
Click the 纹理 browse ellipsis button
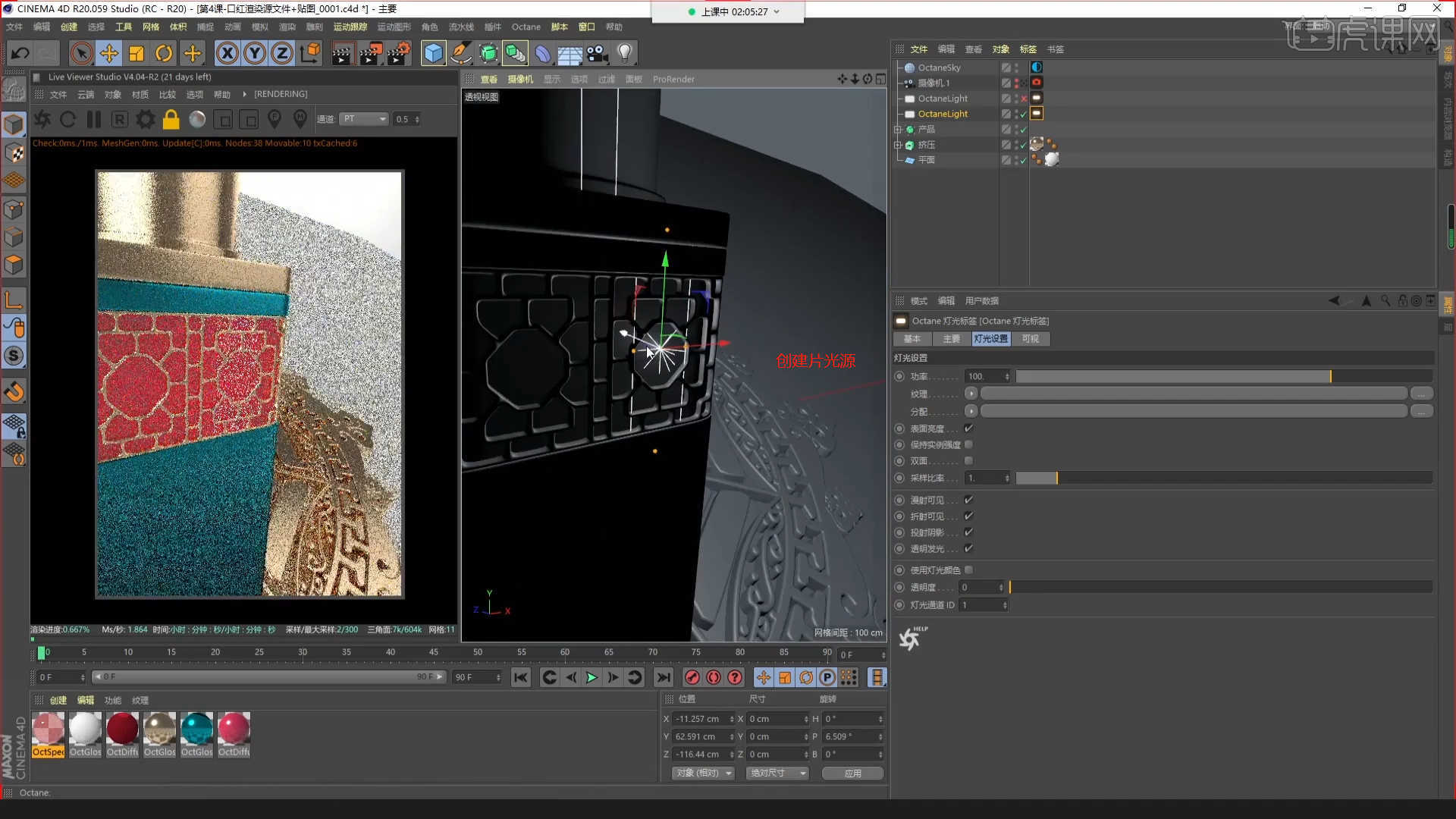[1421, 394]
